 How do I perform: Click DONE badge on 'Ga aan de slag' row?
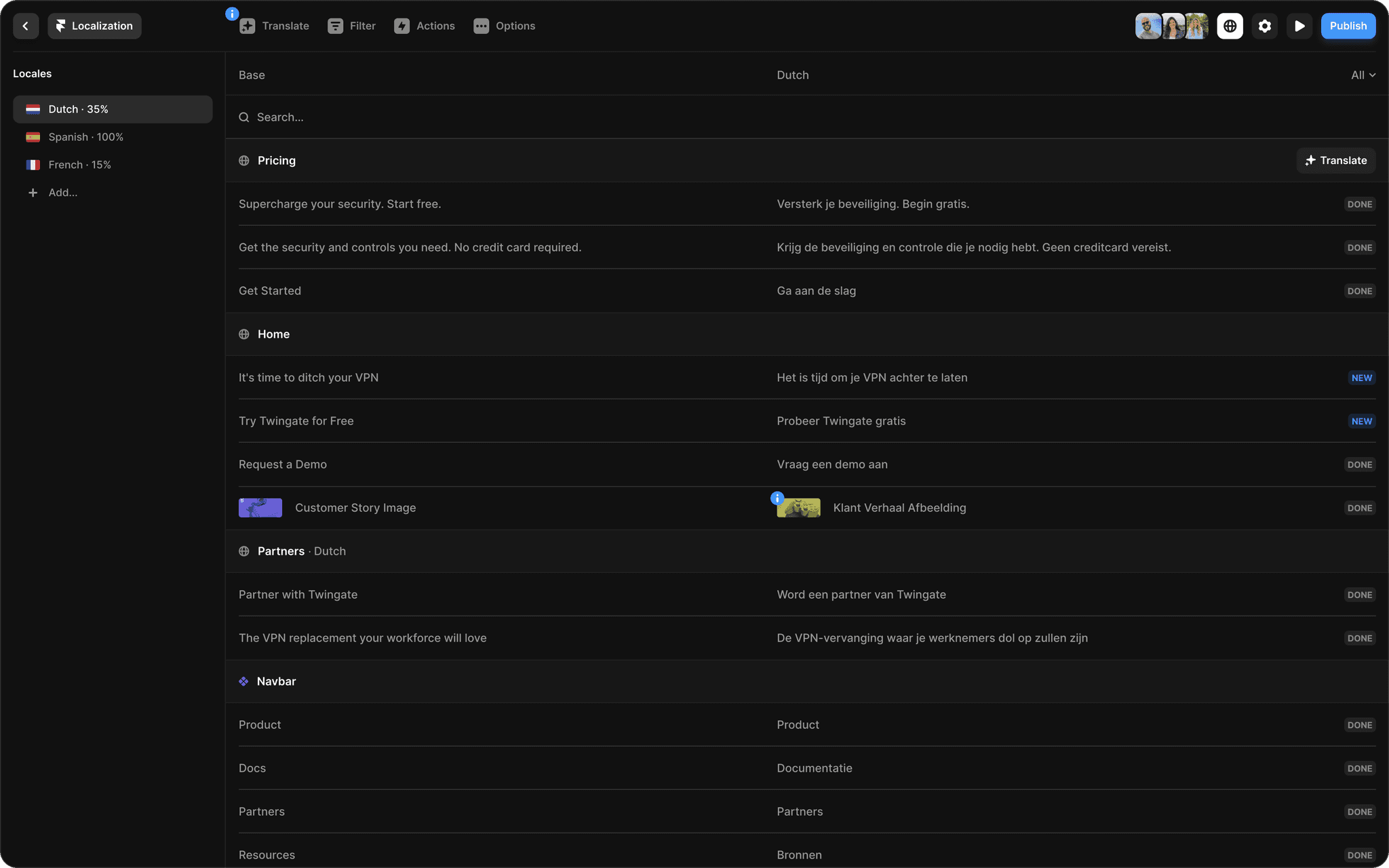[1360, 291]
